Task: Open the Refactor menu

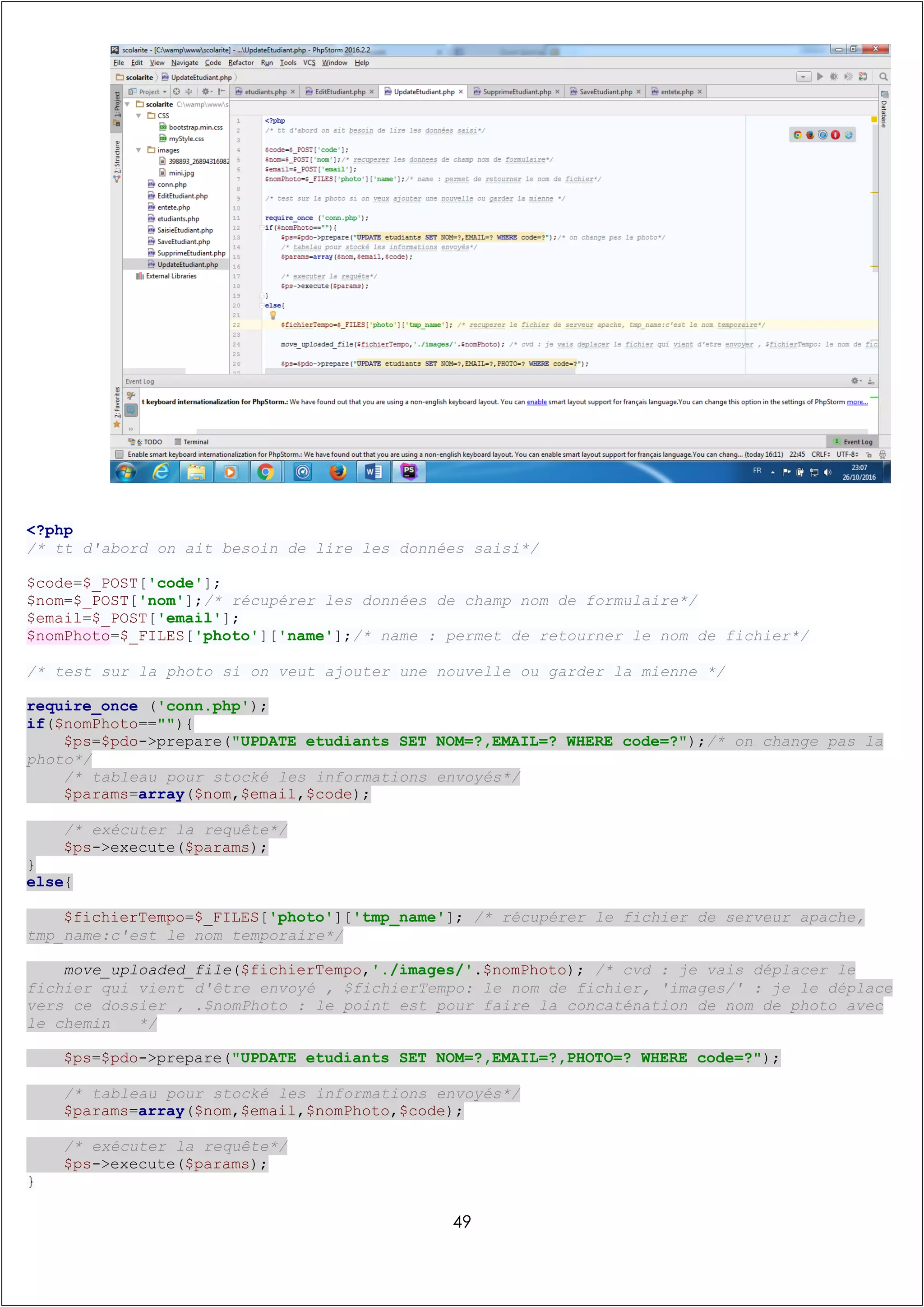Action: 240,63
